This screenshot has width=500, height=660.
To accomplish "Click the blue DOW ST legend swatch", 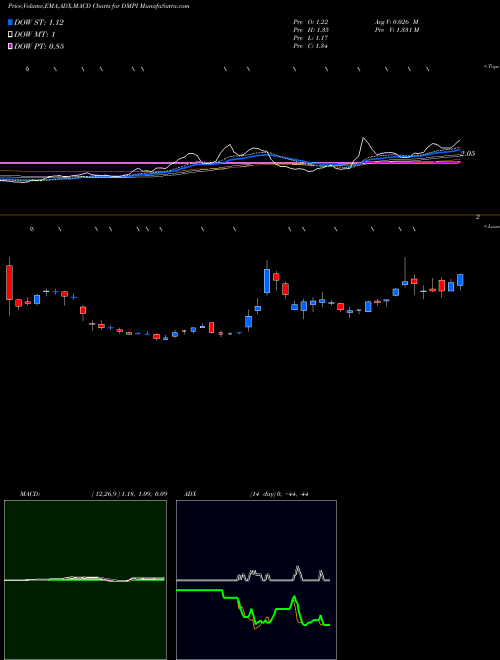I will point(11,22).
